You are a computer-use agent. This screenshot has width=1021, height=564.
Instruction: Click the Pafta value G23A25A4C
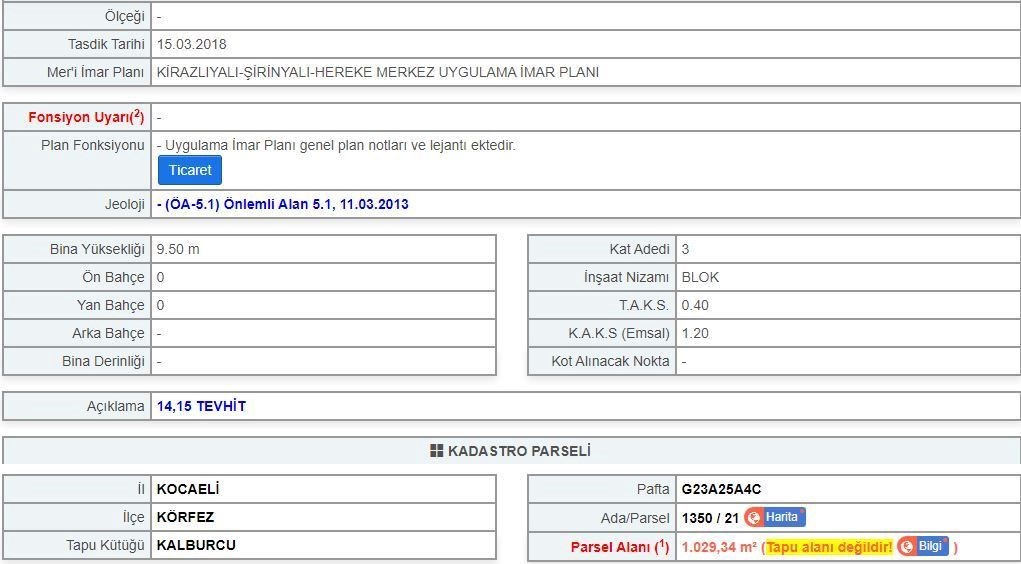click(721, 489)
